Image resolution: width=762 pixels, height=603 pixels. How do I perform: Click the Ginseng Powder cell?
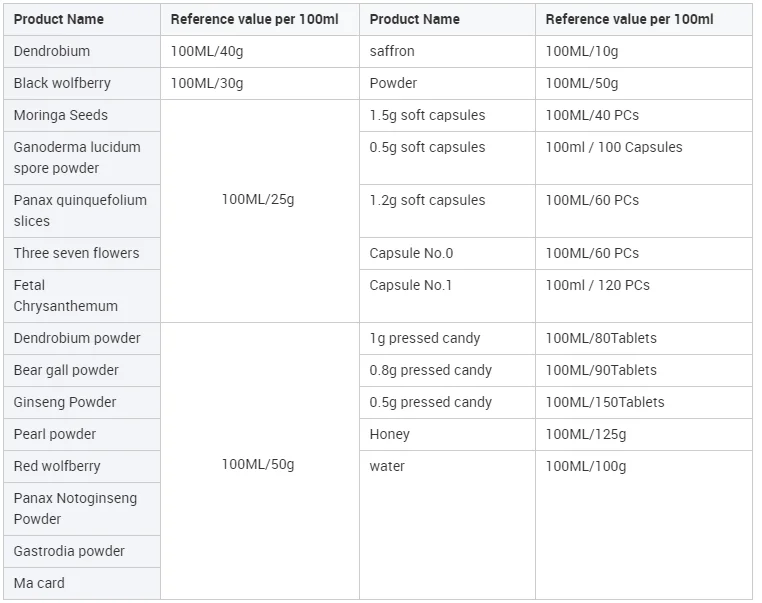tap(65, 402)
